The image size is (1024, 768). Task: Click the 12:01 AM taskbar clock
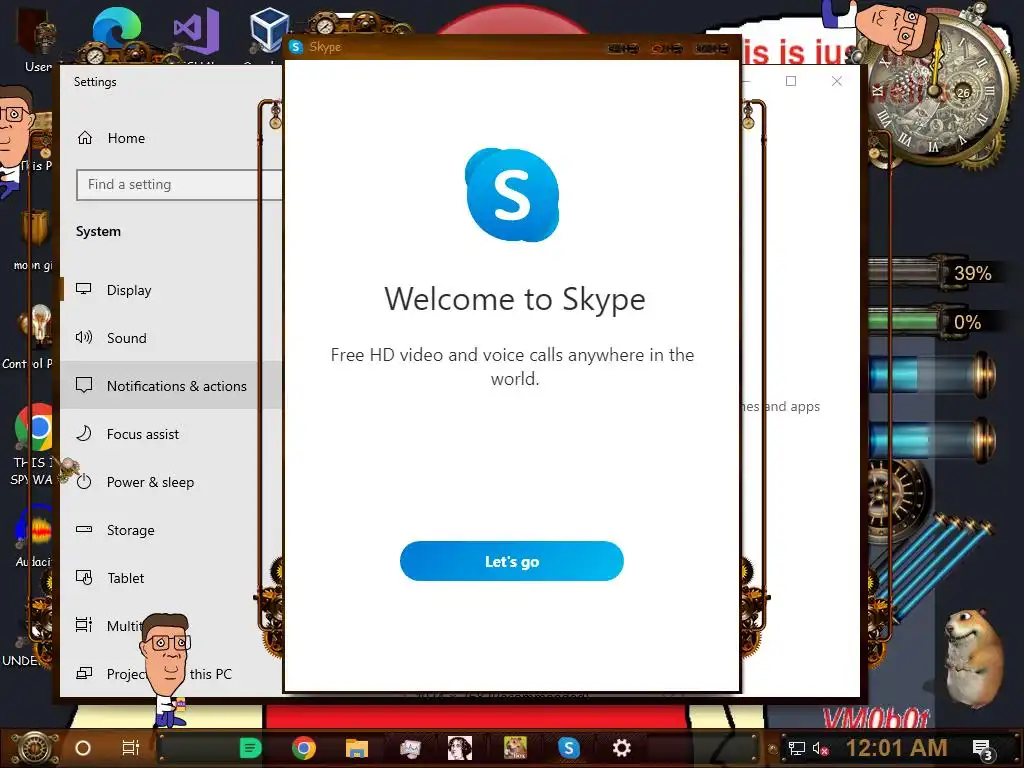(x=896, y=748)
